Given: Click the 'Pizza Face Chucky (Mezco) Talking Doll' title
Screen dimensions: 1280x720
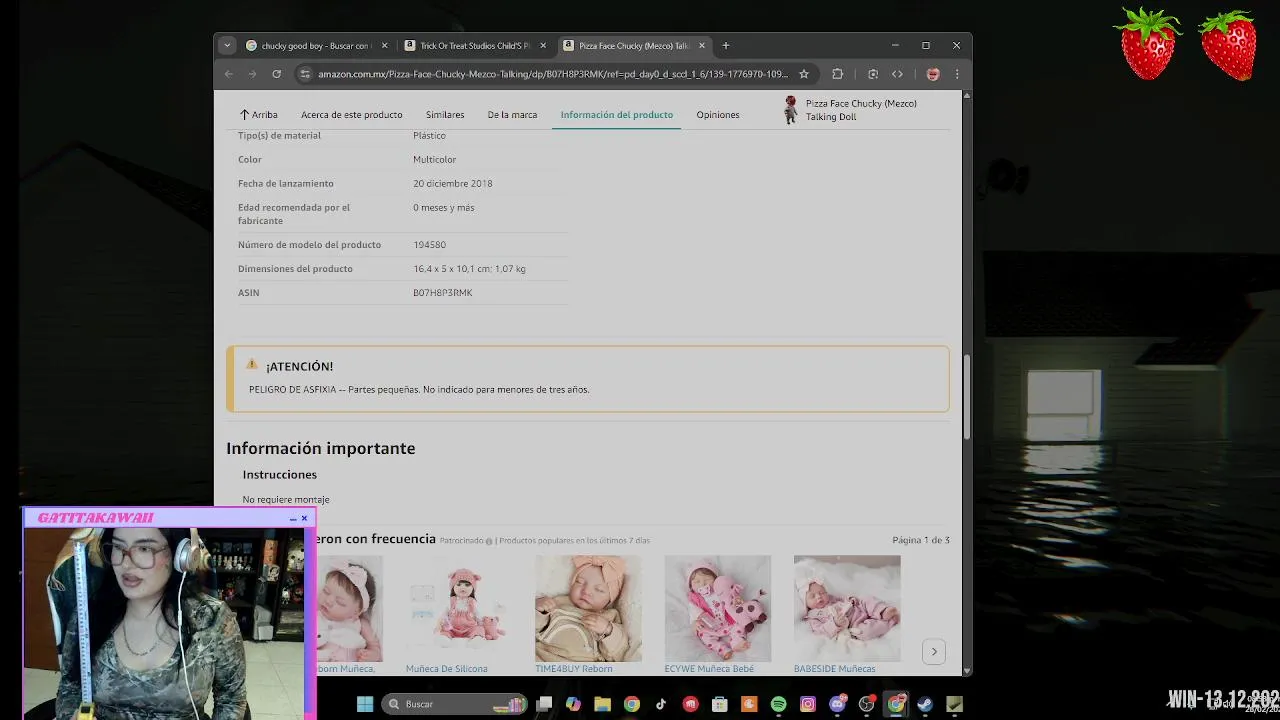Looking at the screenshot, I should point(861,110).
